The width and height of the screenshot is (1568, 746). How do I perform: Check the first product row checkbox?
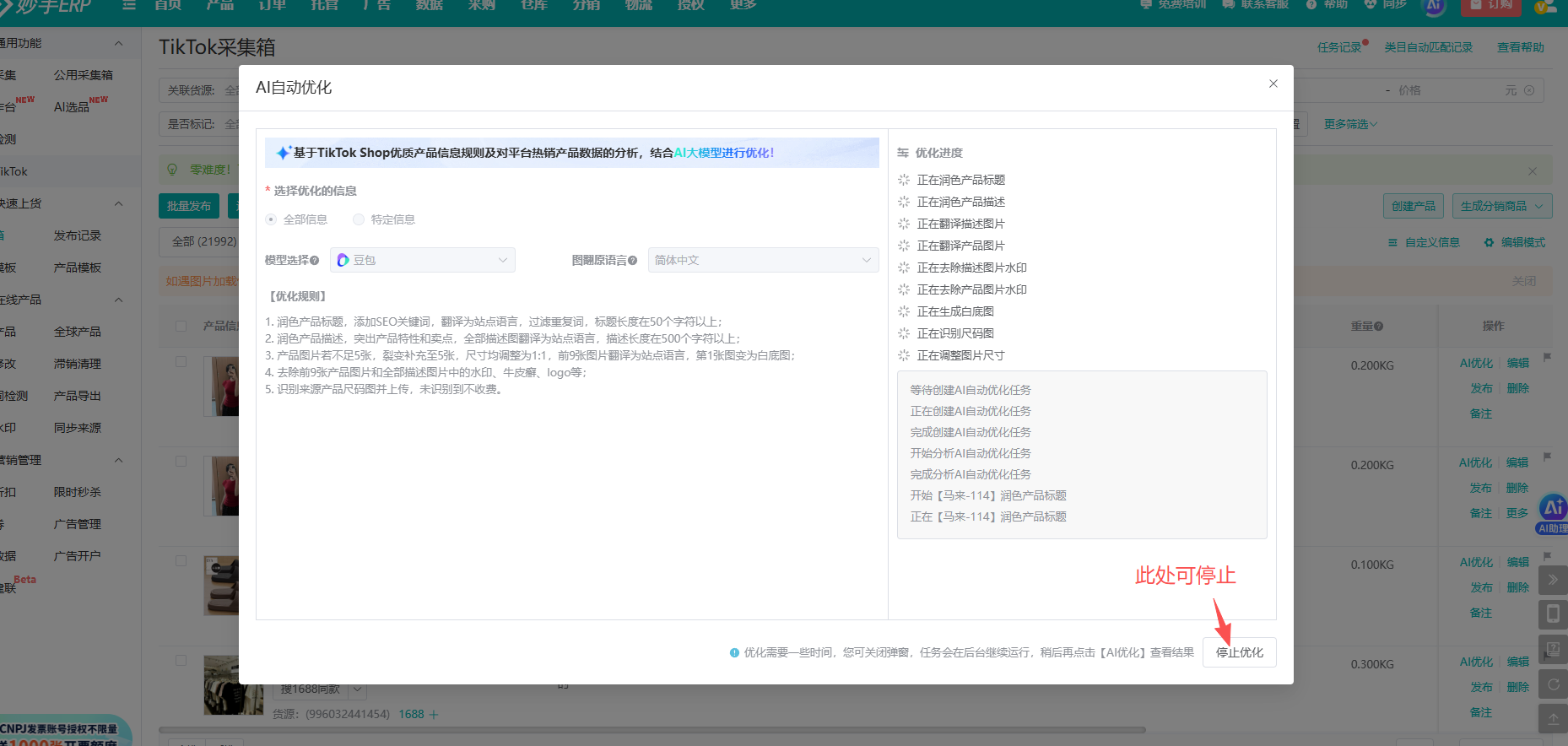181,361
